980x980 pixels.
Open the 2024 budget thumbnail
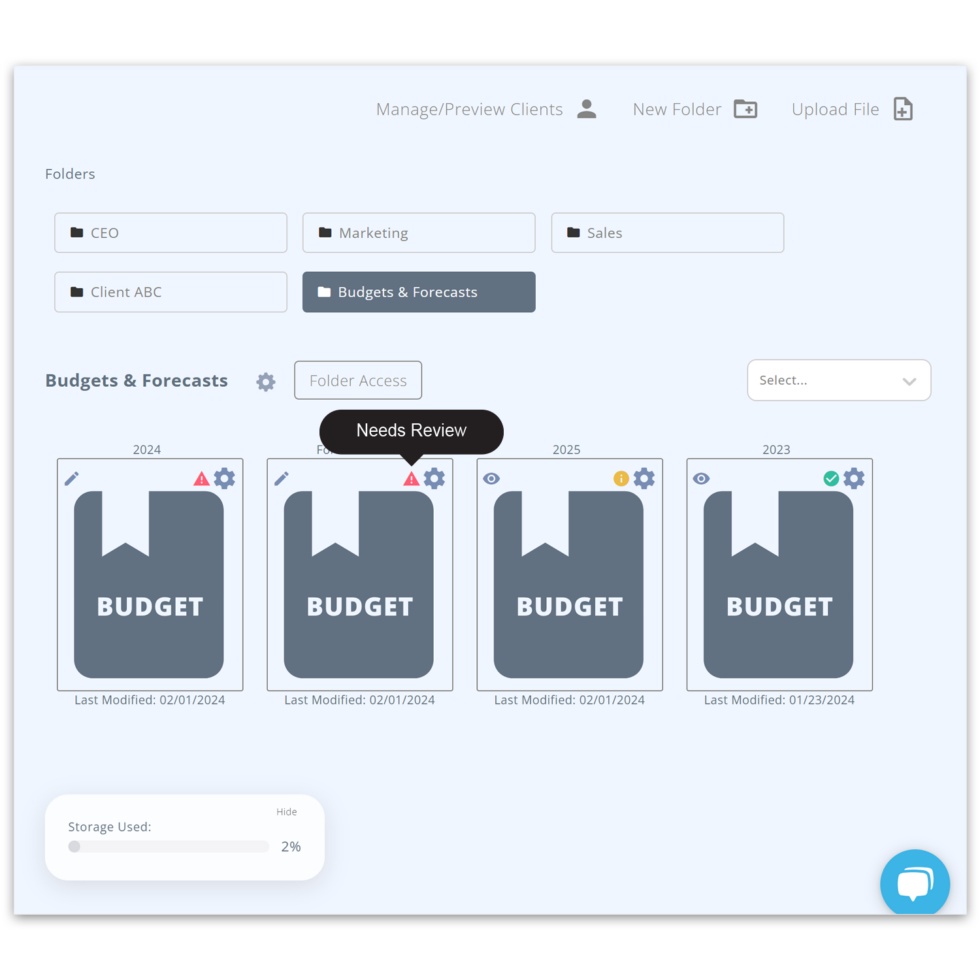[148, 585]
